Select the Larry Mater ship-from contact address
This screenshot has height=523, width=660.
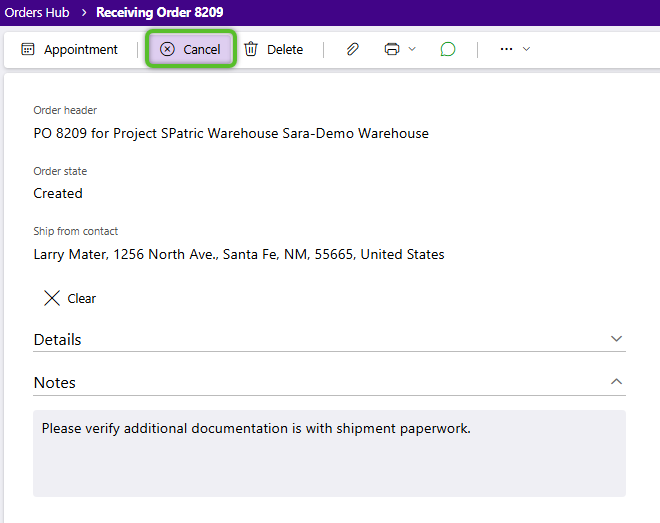(238, 254)
